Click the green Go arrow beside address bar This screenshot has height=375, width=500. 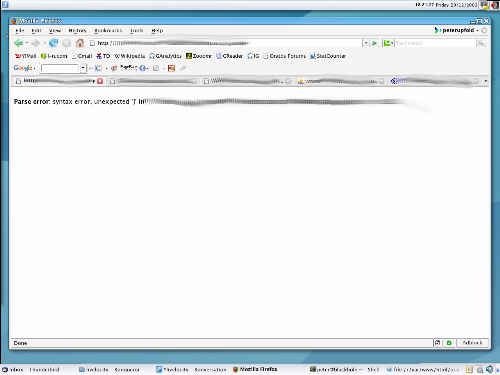click(375, 43)
